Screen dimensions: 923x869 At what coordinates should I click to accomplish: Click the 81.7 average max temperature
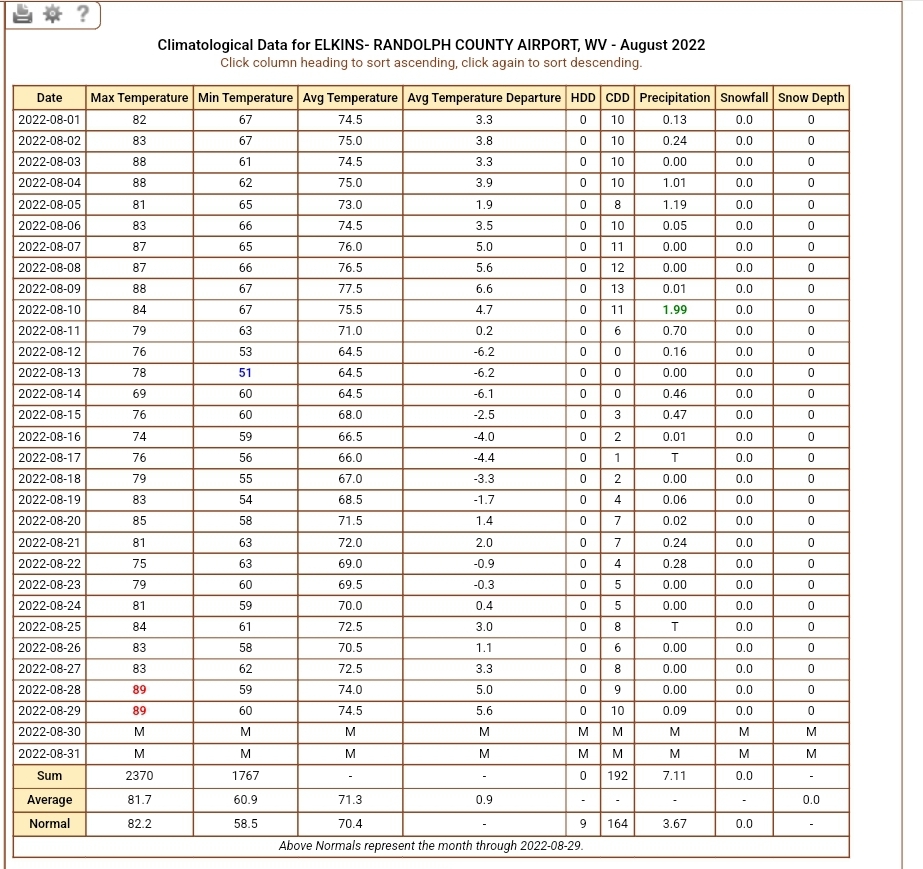pyautogui.click(x=140, y=800)
